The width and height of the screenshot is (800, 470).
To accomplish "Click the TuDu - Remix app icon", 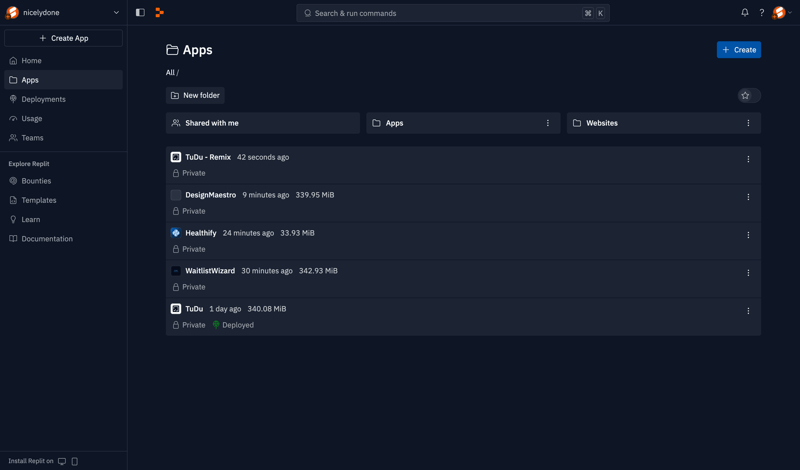I will tap(176, 157).
